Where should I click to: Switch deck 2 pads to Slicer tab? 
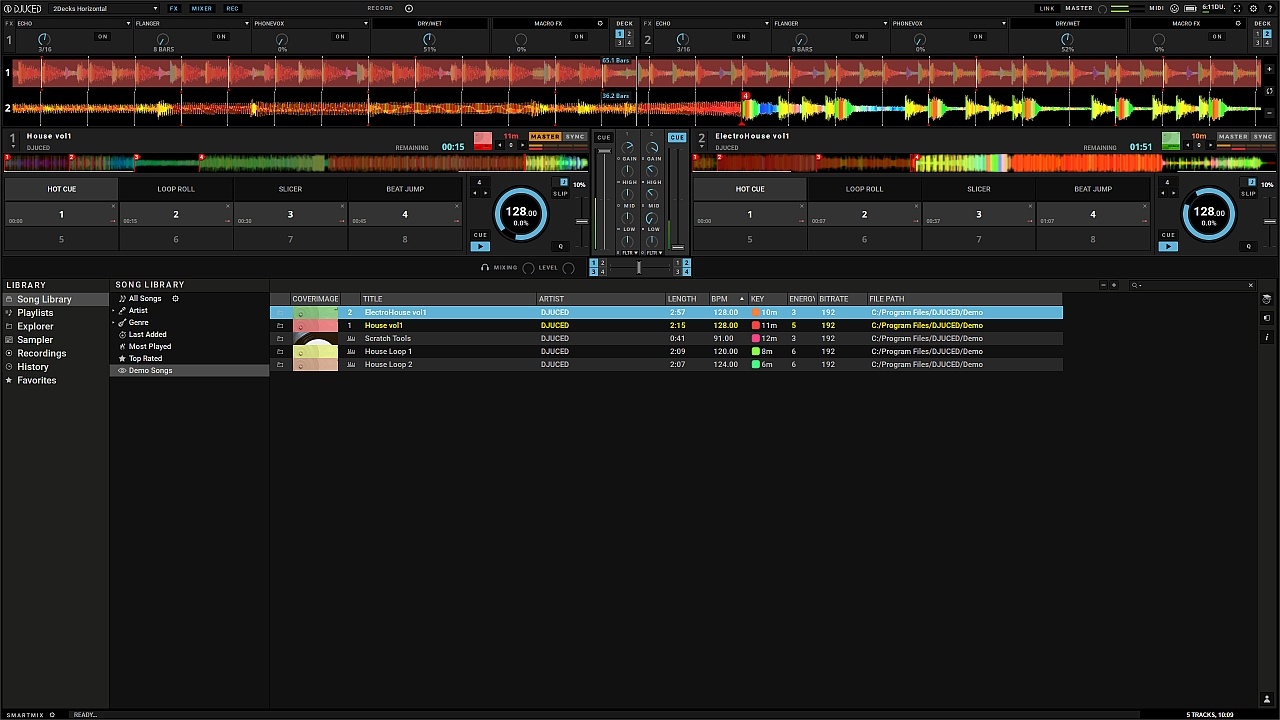[x=979, y=189]
